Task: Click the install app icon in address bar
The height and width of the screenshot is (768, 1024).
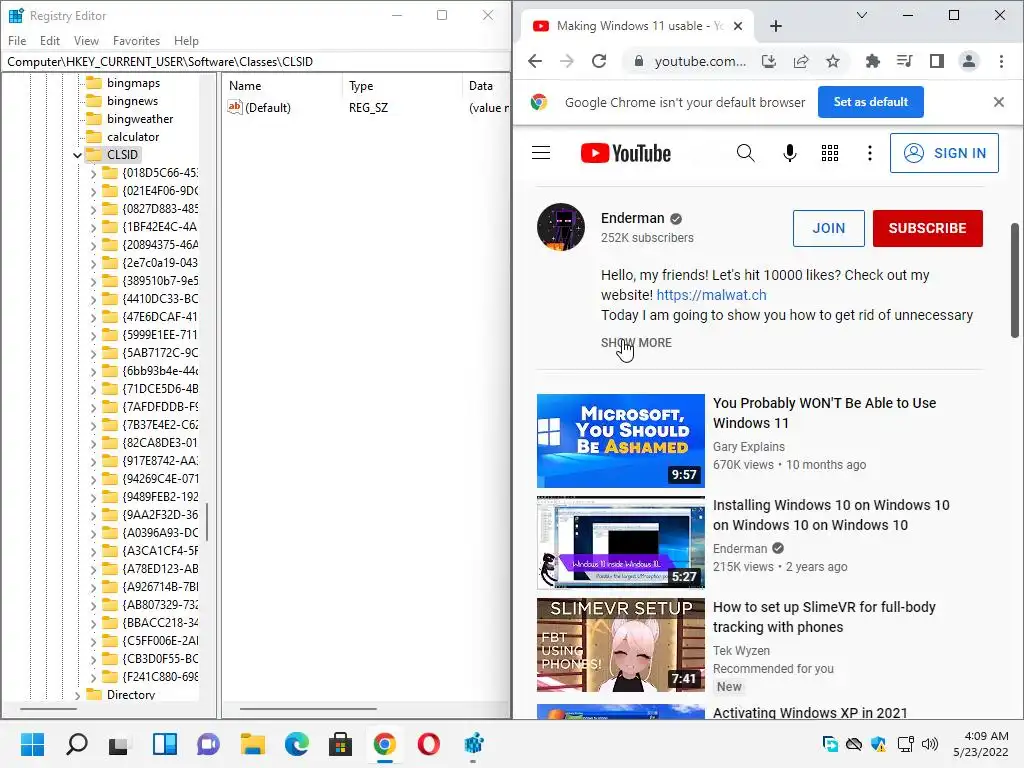Action: pos(769,61)
